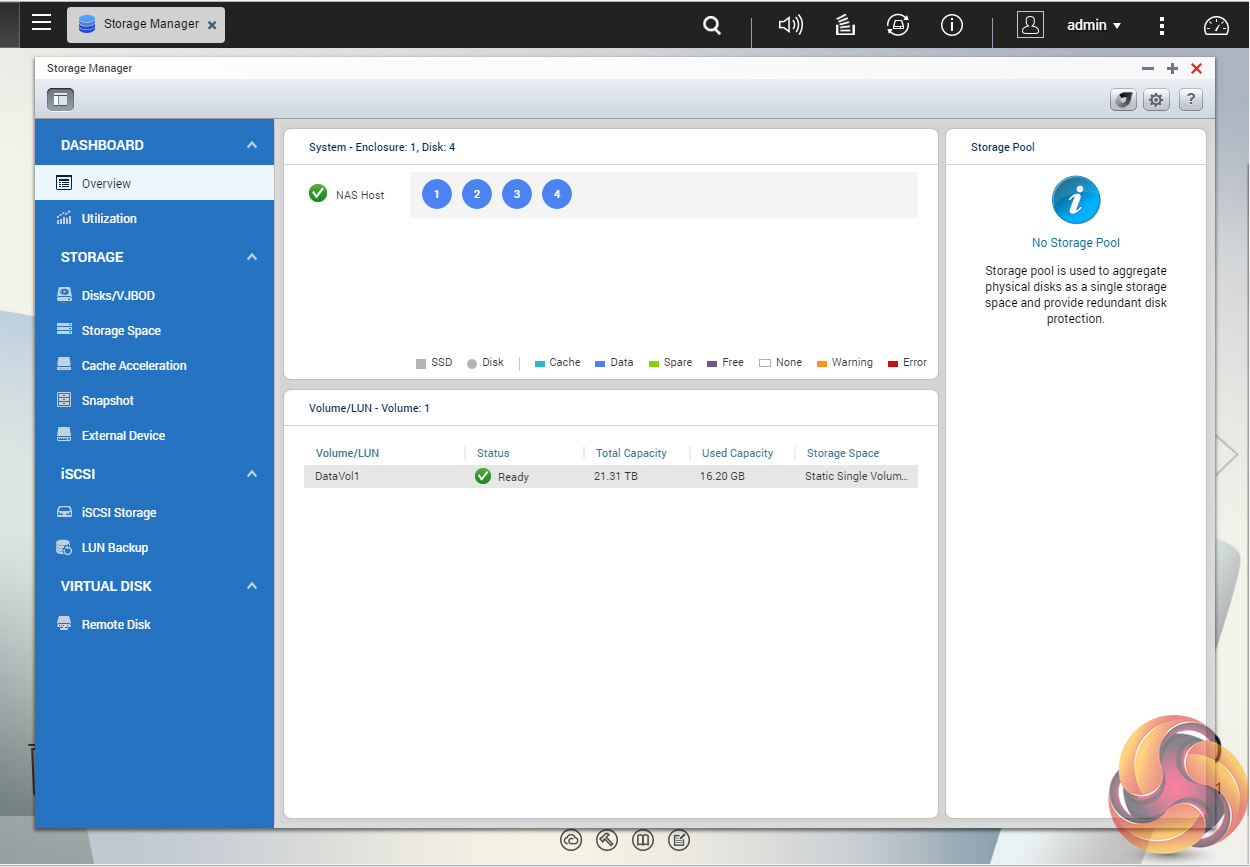
Task: Click the book manual icon at bottom
Action: [643, 840]
